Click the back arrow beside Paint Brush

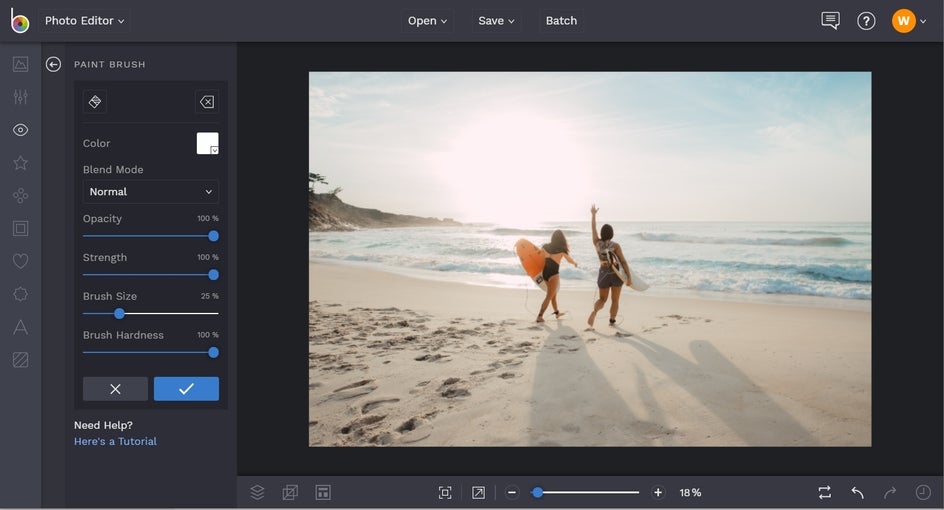coord(54,64)
